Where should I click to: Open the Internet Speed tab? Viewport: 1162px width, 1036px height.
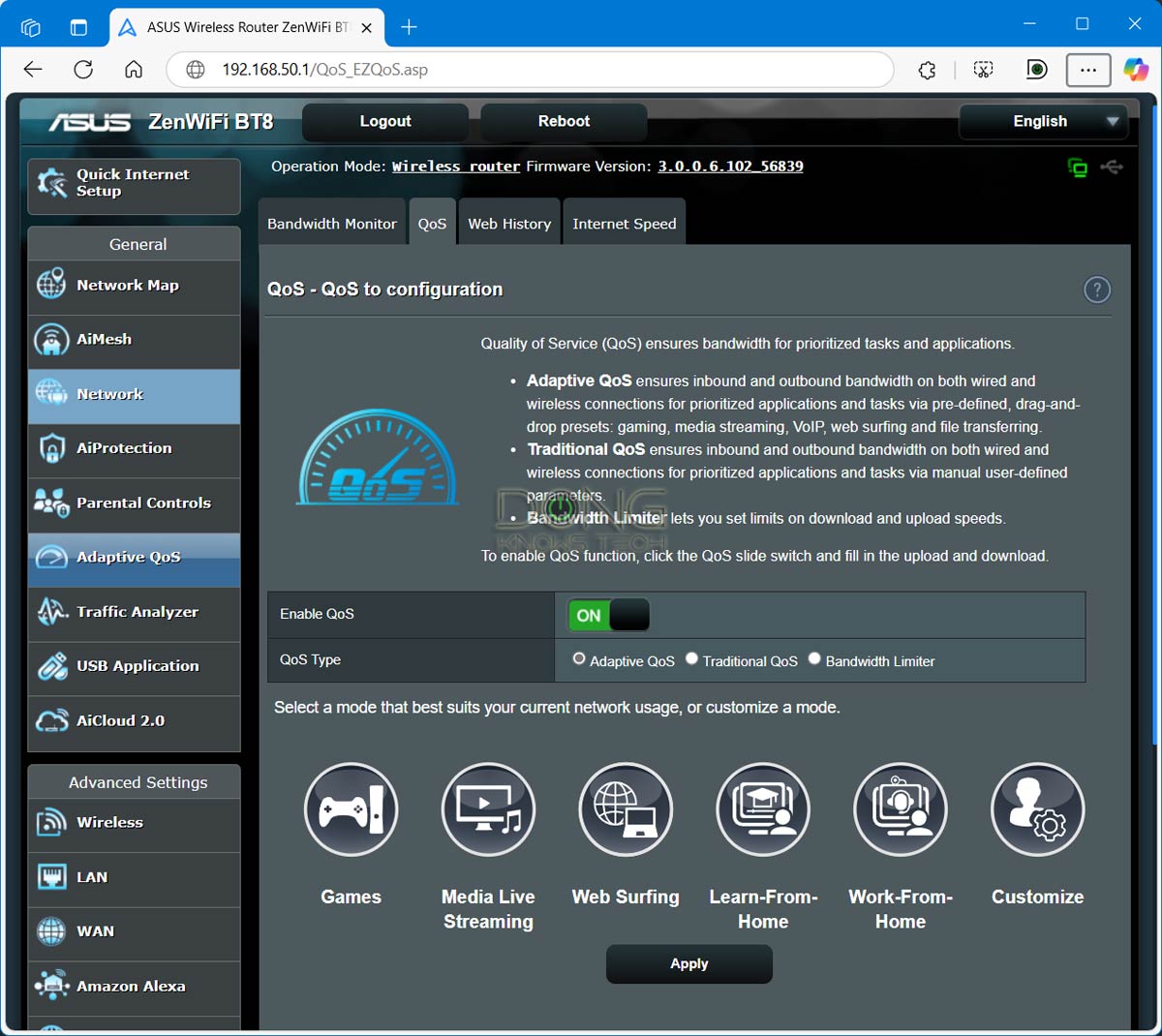point(625,224)
